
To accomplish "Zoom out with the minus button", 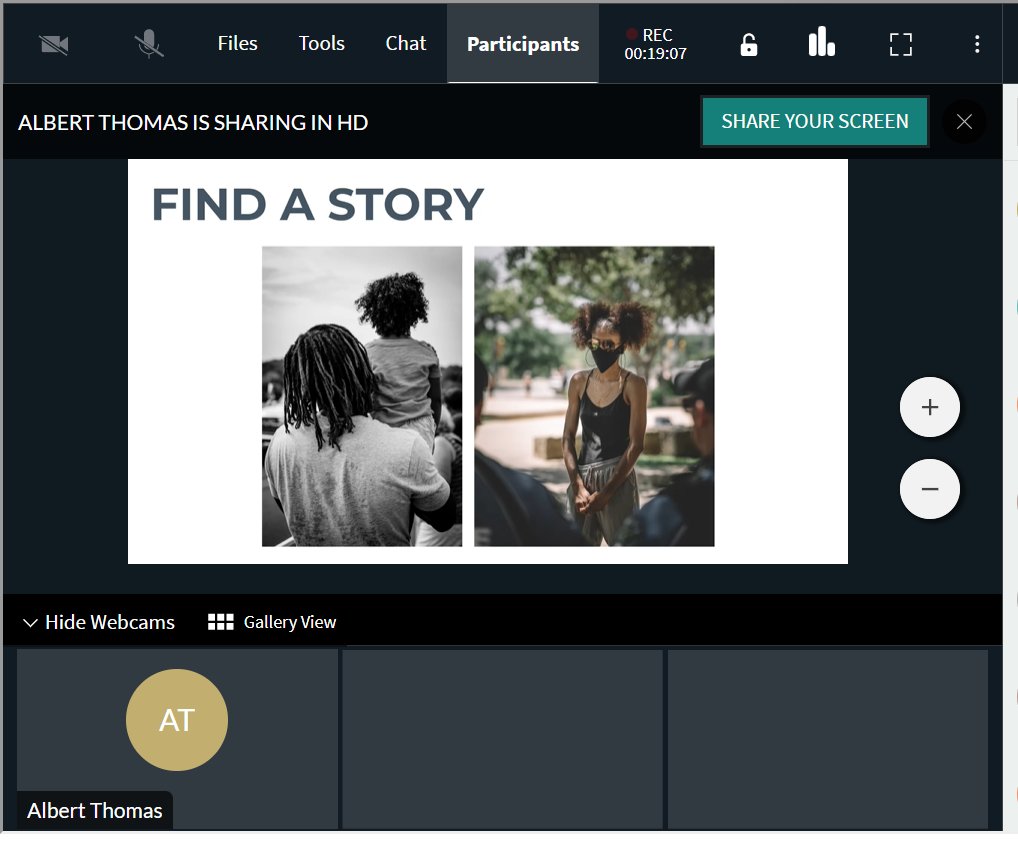I will 930,489.
